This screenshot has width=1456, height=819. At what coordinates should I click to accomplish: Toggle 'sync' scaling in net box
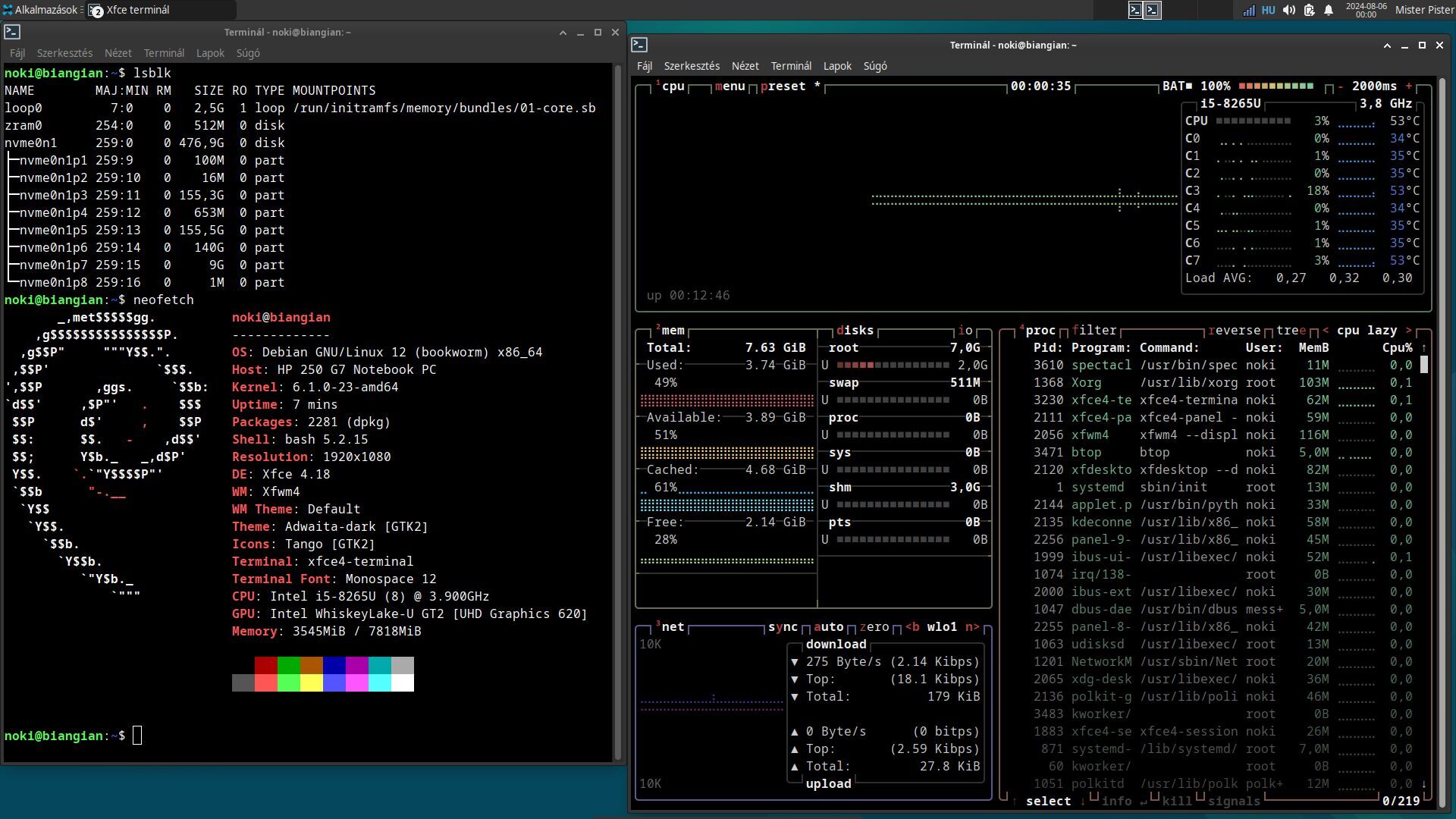click(x=783, y=627)
